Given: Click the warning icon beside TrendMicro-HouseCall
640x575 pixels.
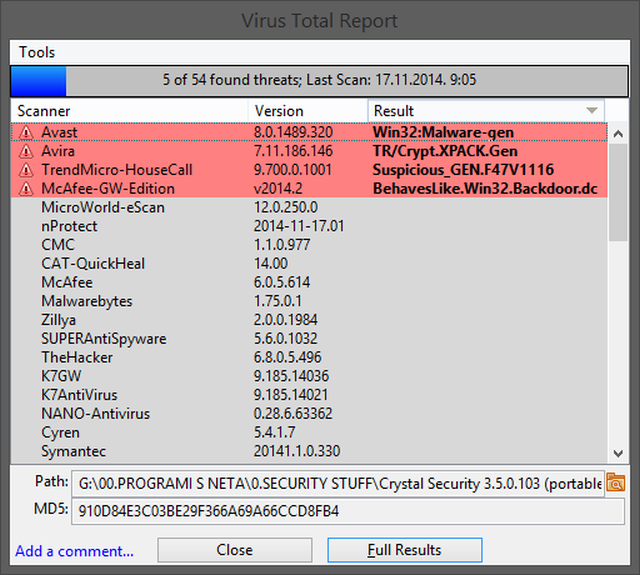Looking at the screenshot, I should coord(26,170).
